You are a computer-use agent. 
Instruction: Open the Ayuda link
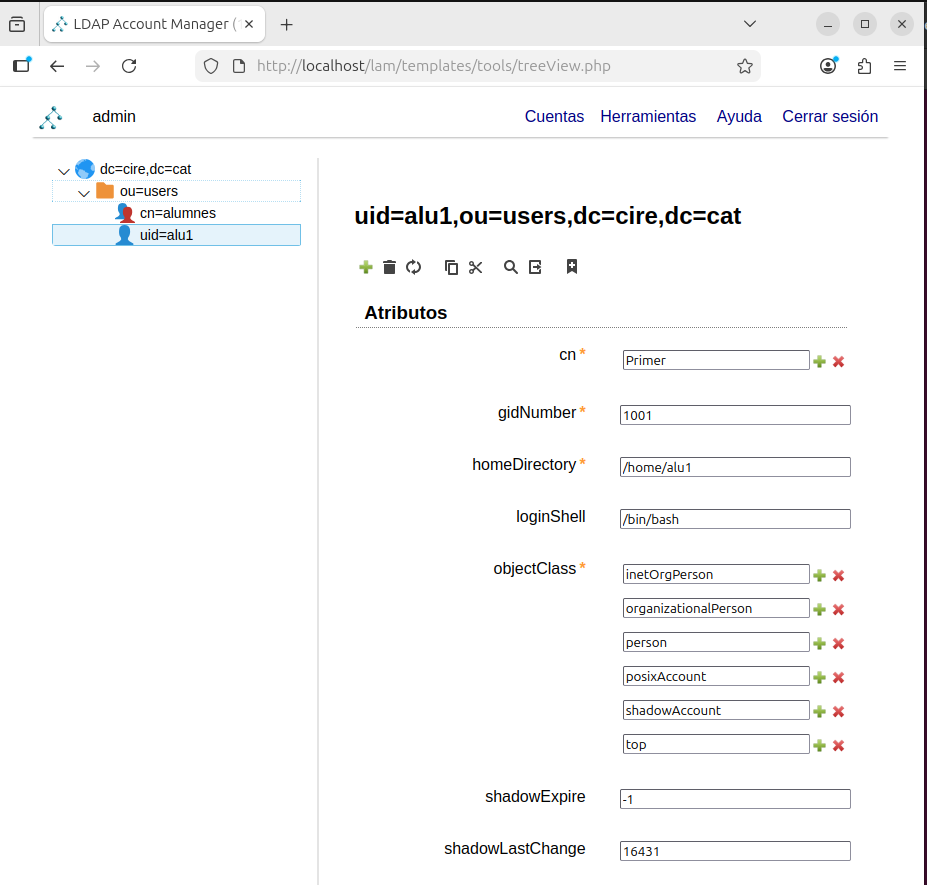tap(739, 117)
